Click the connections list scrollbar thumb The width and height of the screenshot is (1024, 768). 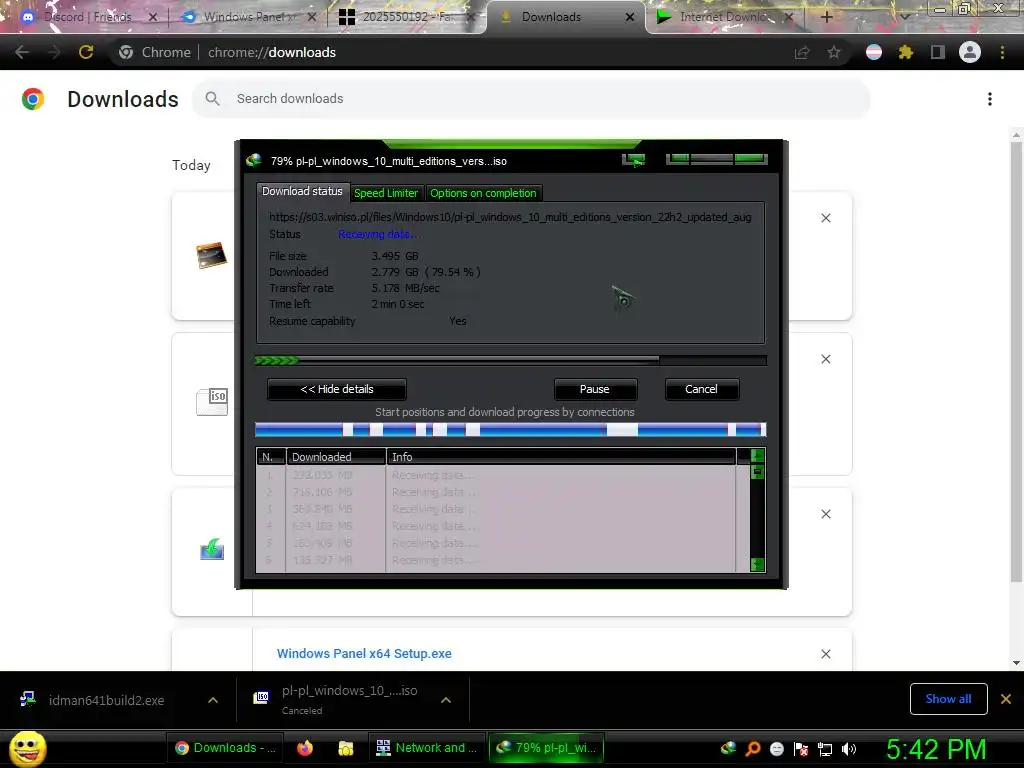(x=757, y=472)
